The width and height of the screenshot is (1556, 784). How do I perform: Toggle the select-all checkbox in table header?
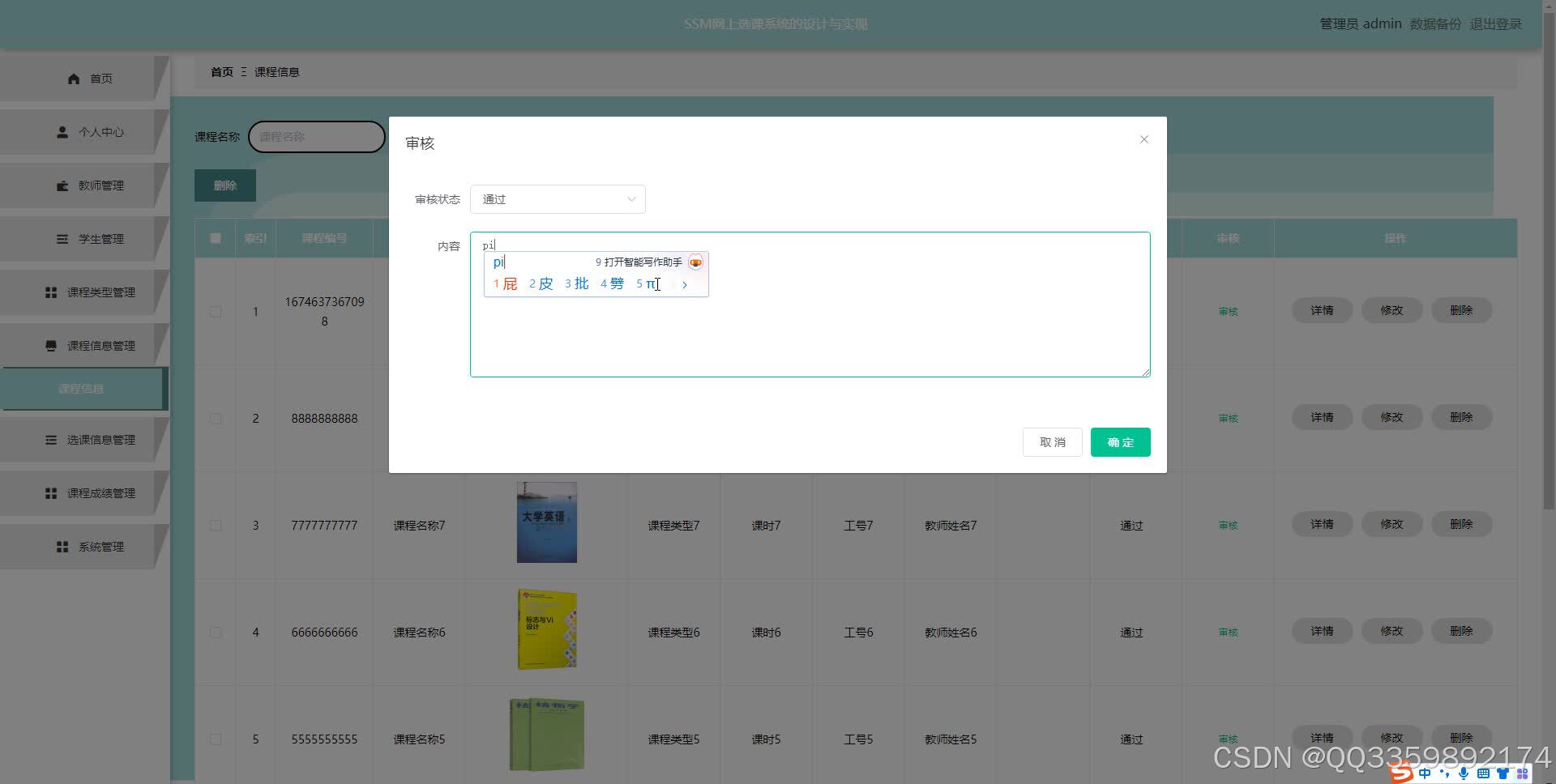coord(216,238)
